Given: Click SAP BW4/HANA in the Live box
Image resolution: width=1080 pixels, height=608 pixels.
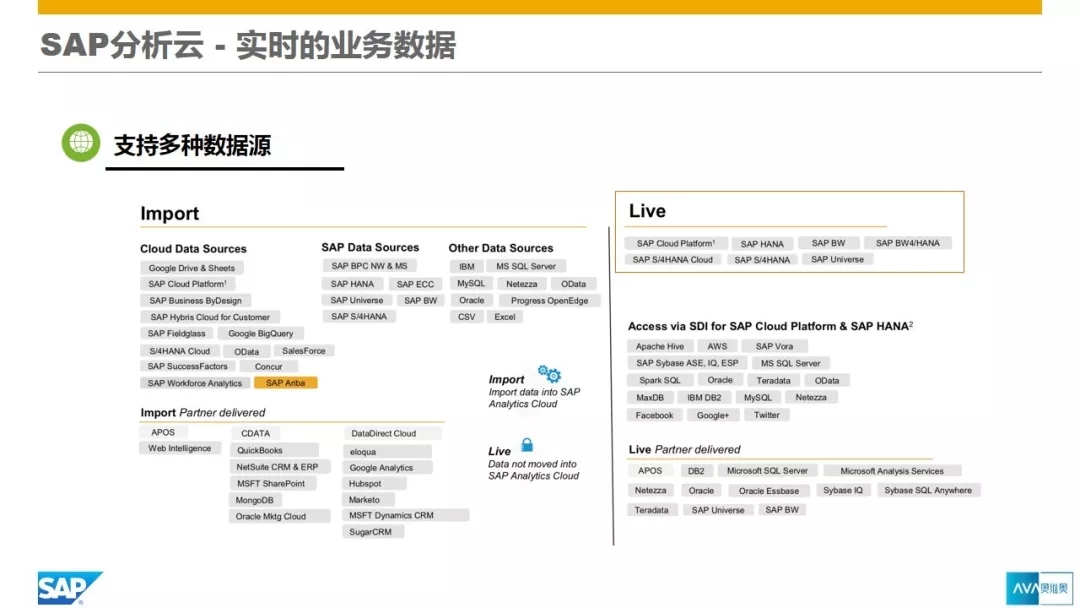Looking at the screenshot, I should pyautogui.click(x=908, y=243).
